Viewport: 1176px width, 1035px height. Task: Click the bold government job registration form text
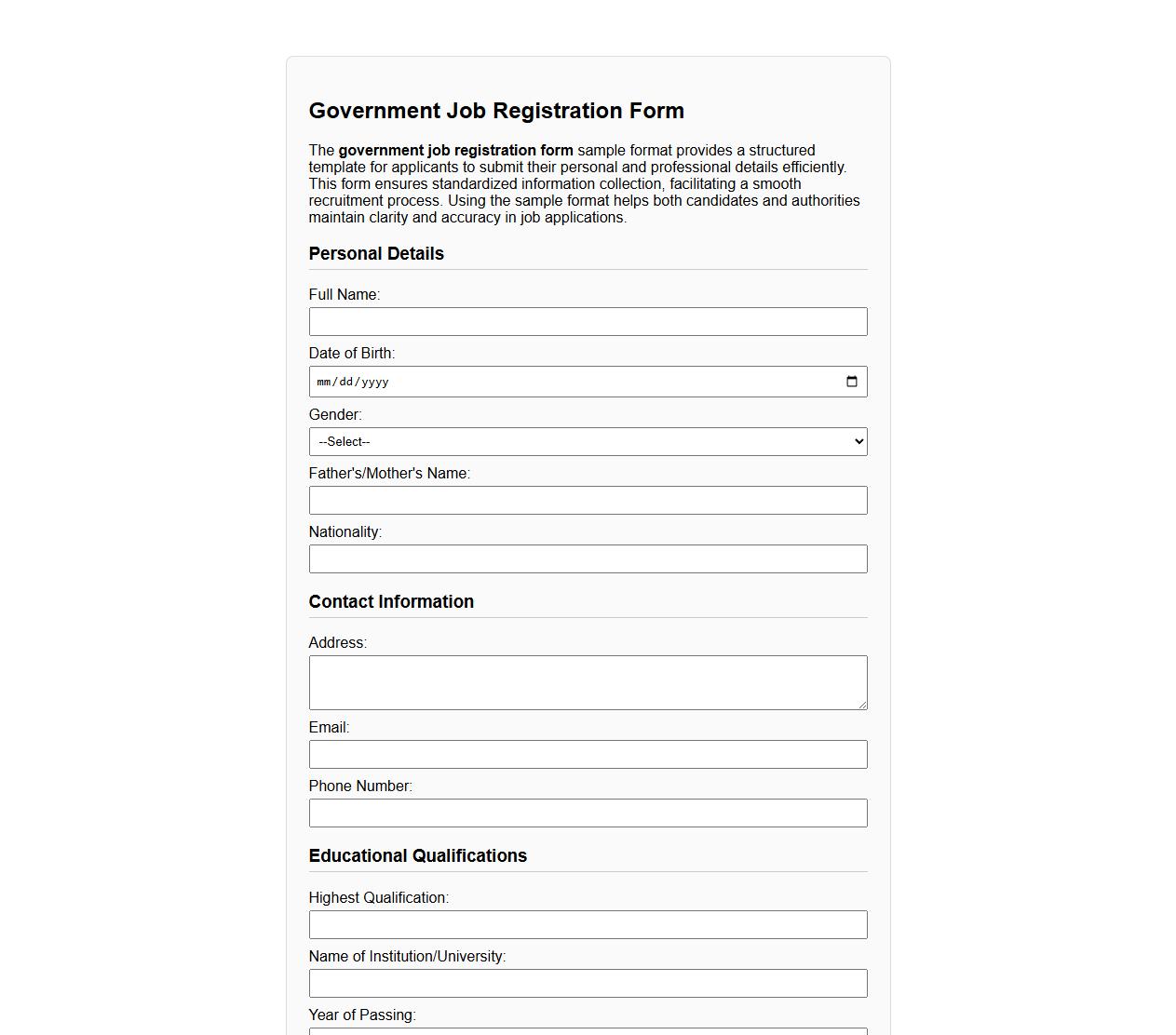458,150
